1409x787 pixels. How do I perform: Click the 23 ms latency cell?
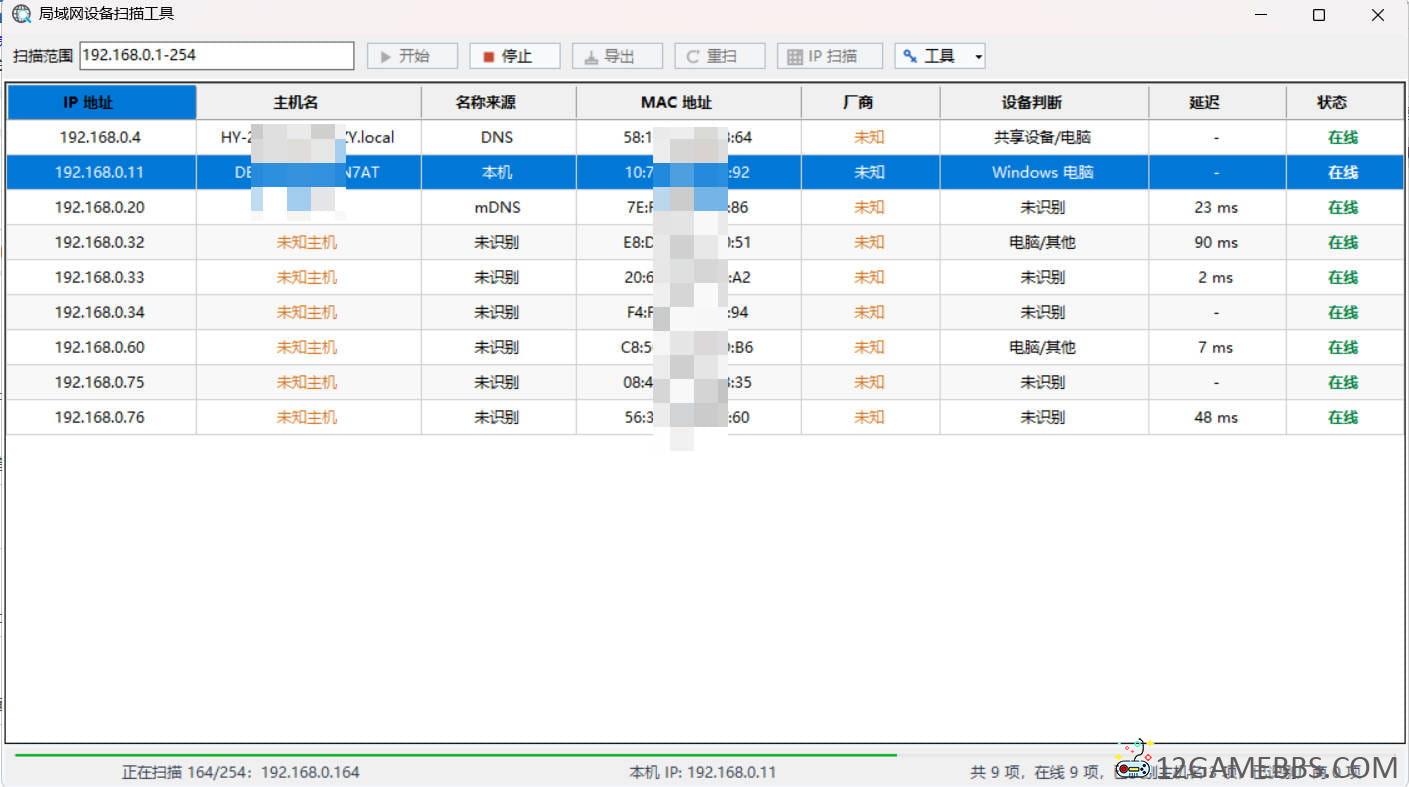[x=1217, y=207]
